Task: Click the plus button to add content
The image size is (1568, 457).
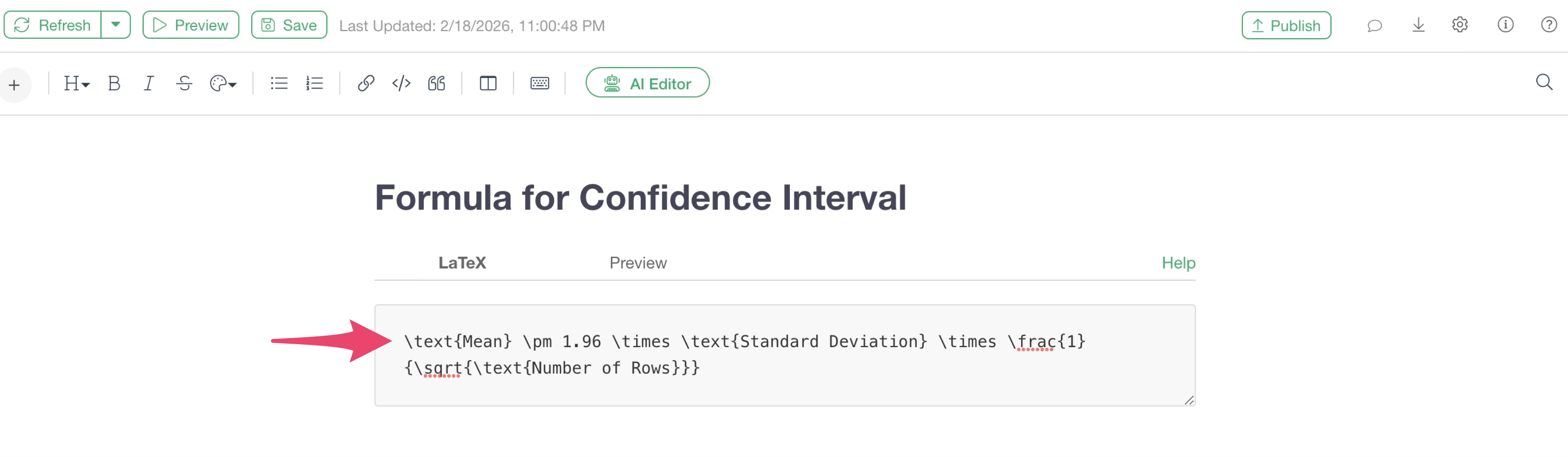Action: point(15,85)
